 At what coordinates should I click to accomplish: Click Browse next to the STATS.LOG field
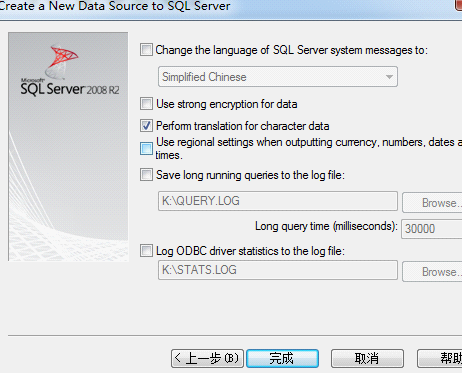[x=432, y=272]
